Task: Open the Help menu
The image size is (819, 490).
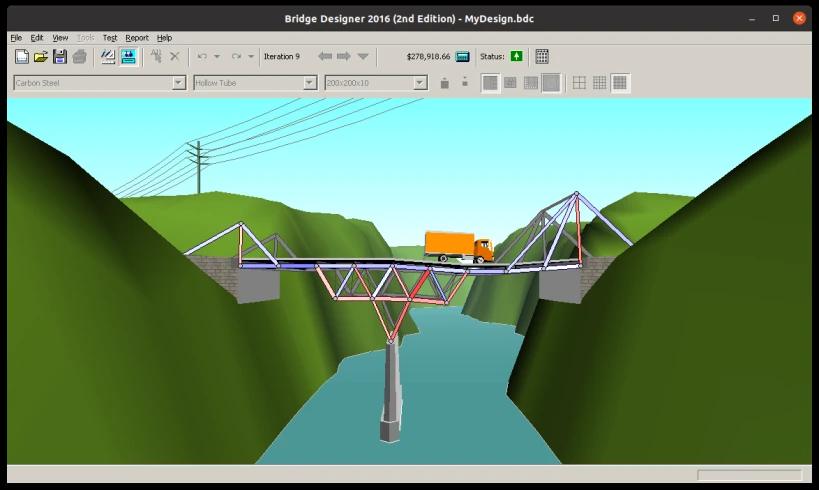Action: (164, 38)
